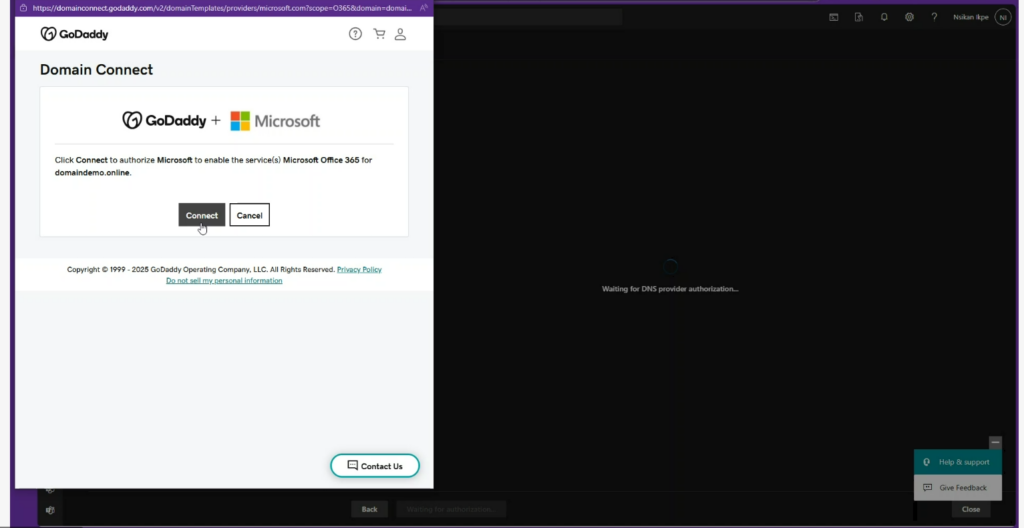The height and width of the screenshot is (528, 1024).
Task: Click the popup browser address bar URL
Action: tap(222, 8)
